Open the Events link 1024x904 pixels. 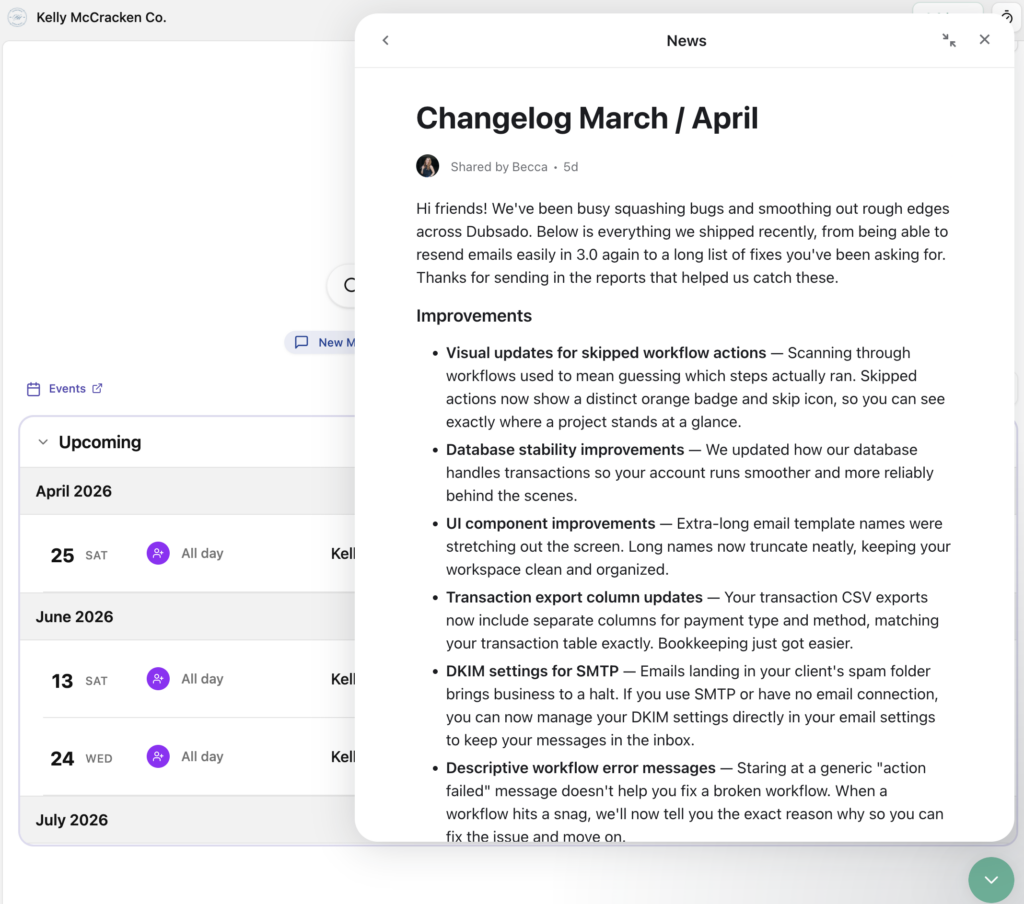pos(67,389)
